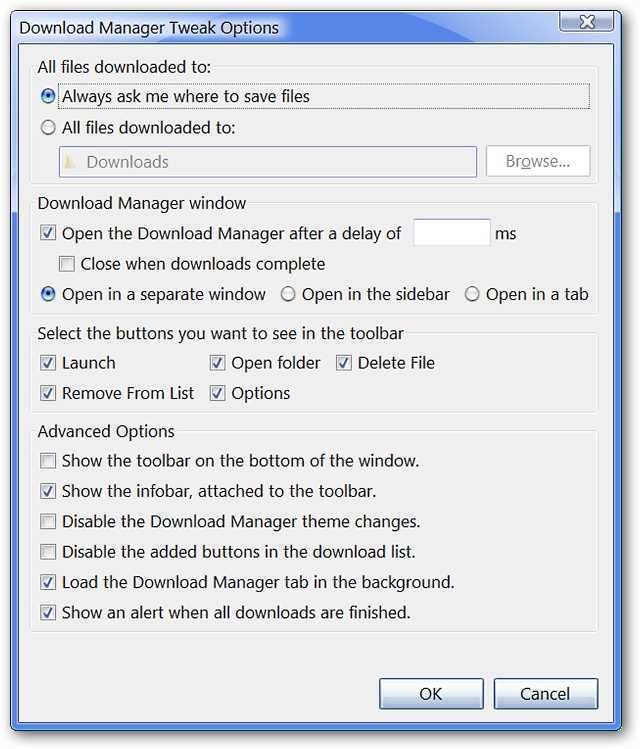Select 'All files downloaded to:' radio option
640x749 pixels.
point(48,128)
